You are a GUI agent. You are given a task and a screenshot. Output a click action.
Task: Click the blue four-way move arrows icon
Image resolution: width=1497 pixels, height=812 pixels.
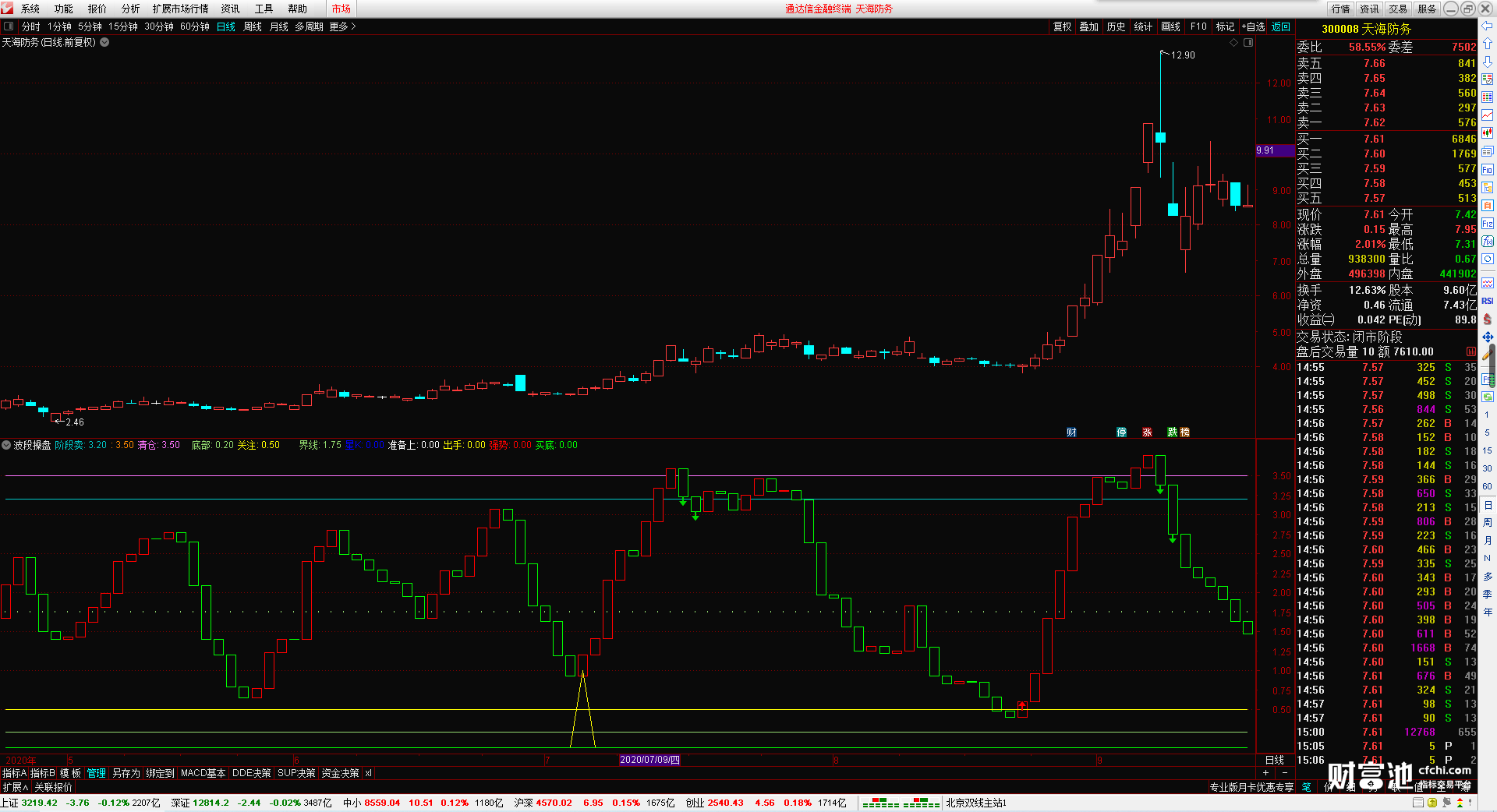coord(1488,337)
